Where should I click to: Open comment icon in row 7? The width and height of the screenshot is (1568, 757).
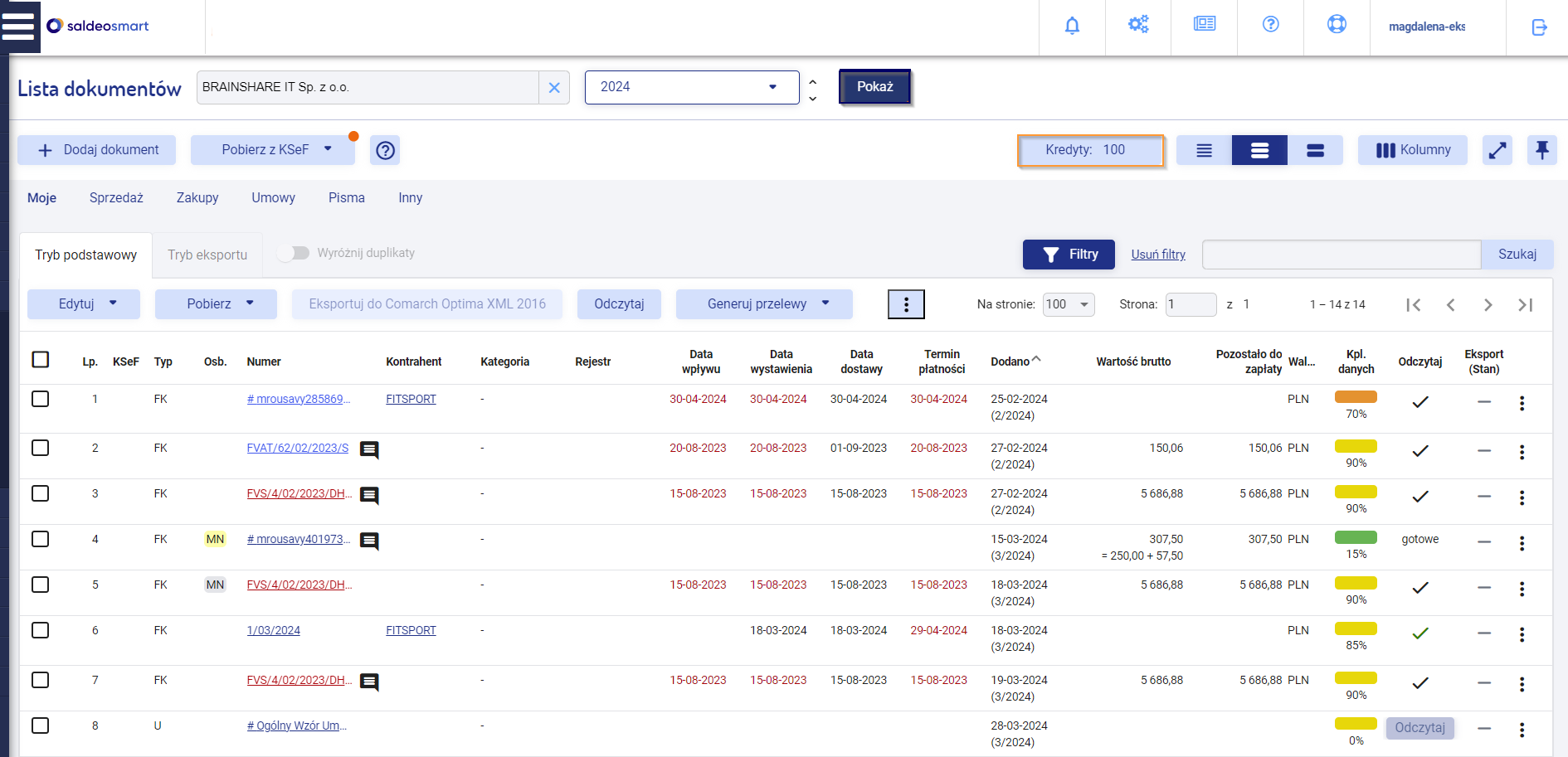pos(369,682)
